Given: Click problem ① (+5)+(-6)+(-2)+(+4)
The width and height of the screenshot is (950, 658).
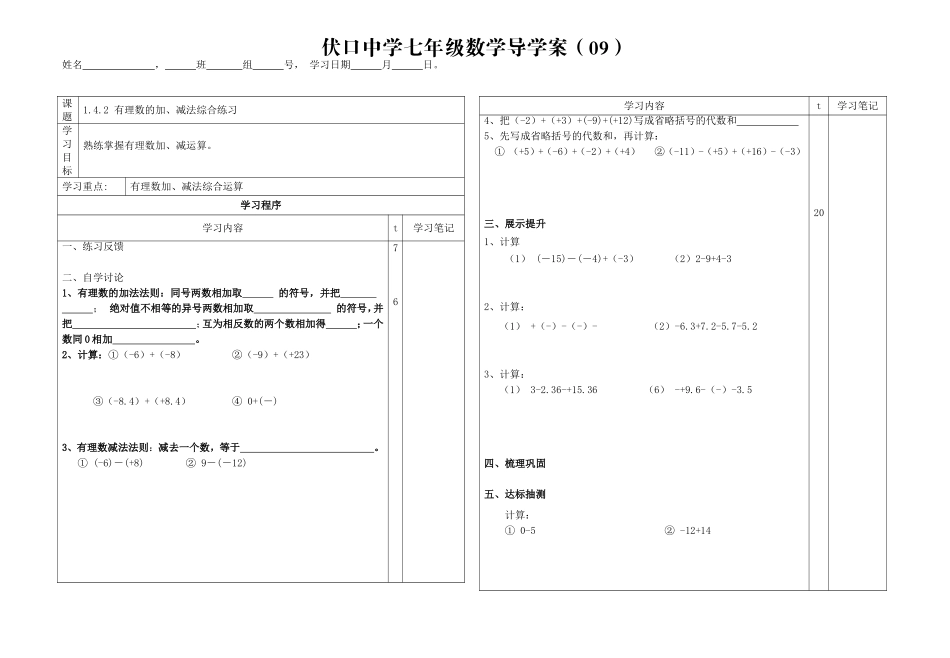Looking at the screenshot, I should (x=565, y=152).
